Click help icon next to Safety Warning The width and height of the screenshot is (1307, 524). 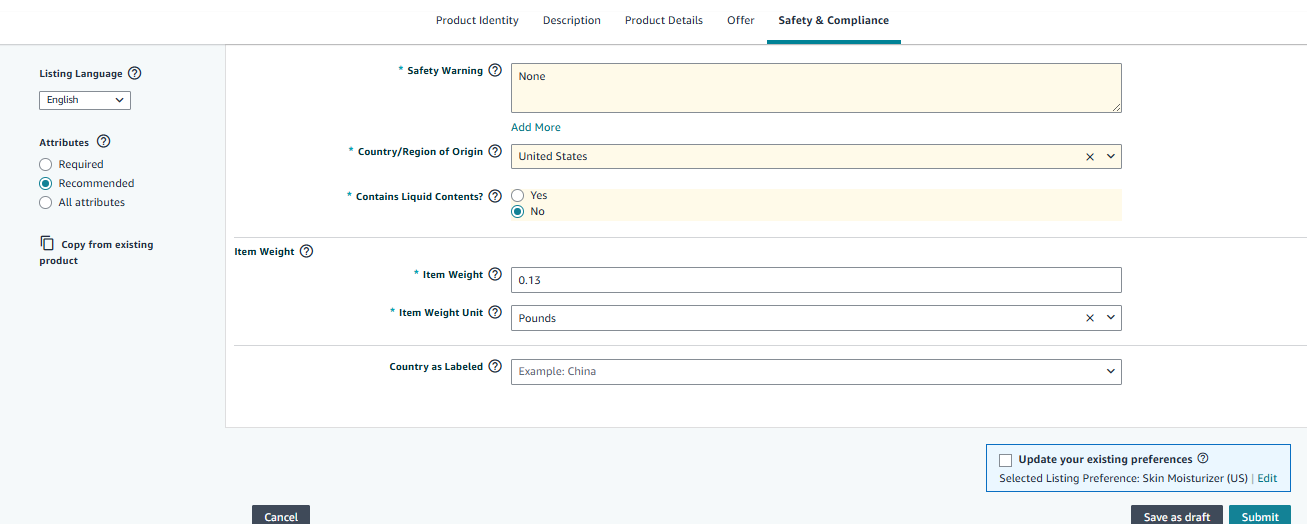click(x=495, y=71)
